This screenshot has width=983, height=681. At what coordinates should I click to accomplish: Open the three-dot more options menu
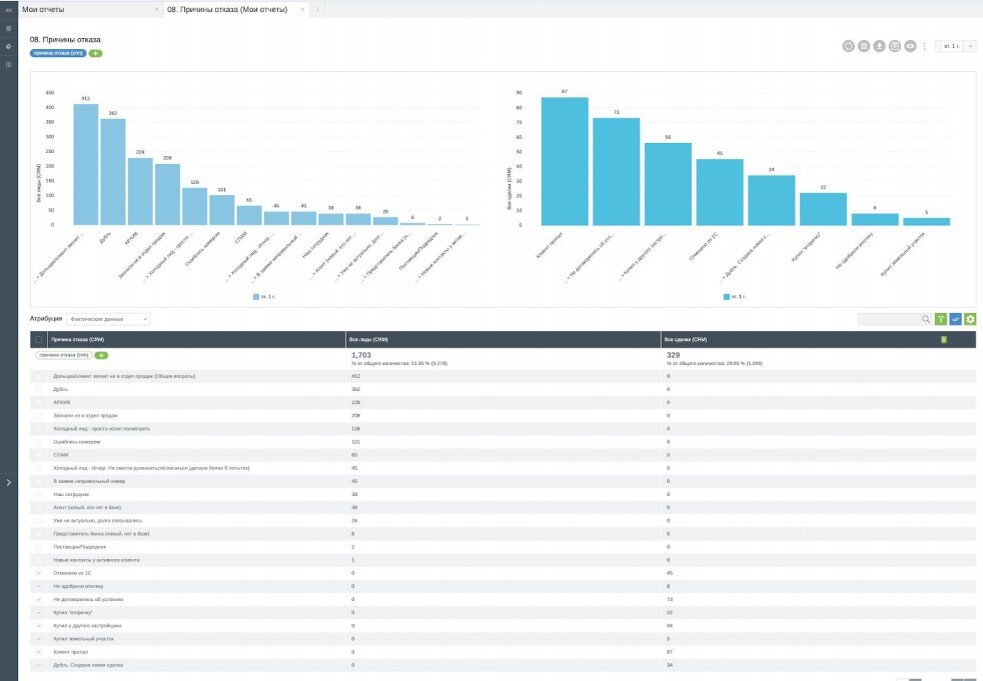tap(924, 46)
